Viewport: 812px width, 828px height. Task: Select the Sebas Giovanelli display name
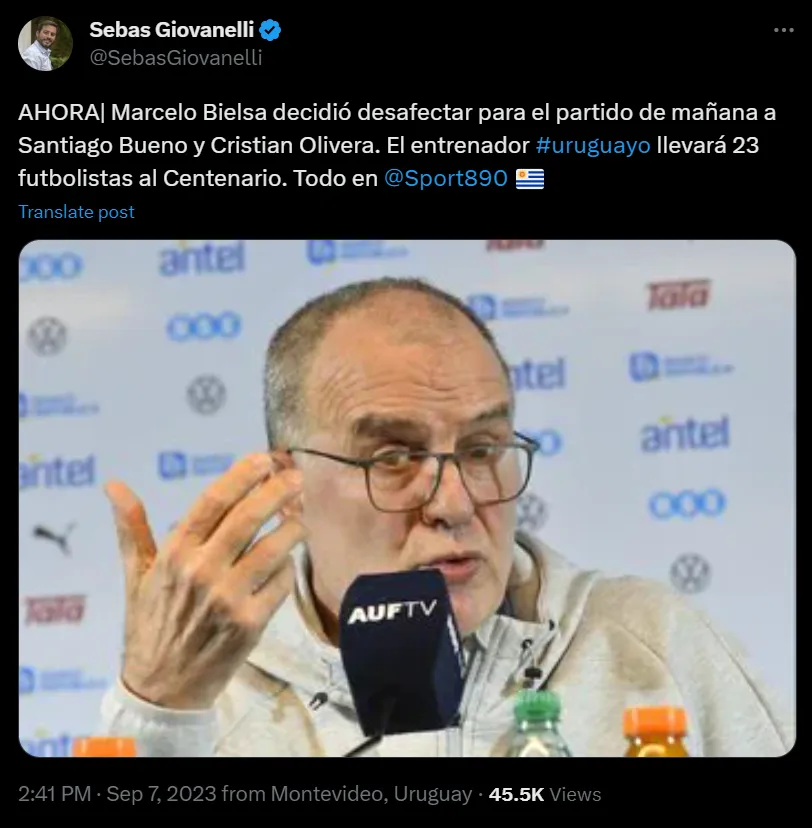(172, 30)
